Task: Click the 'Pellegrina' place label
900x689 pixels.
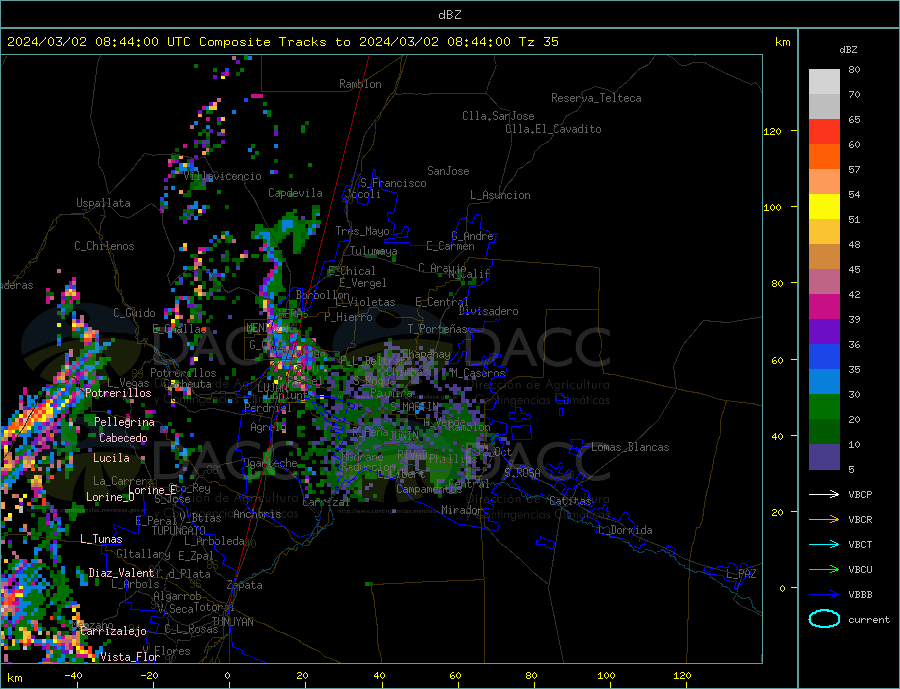Action: [x=124, y=422]
